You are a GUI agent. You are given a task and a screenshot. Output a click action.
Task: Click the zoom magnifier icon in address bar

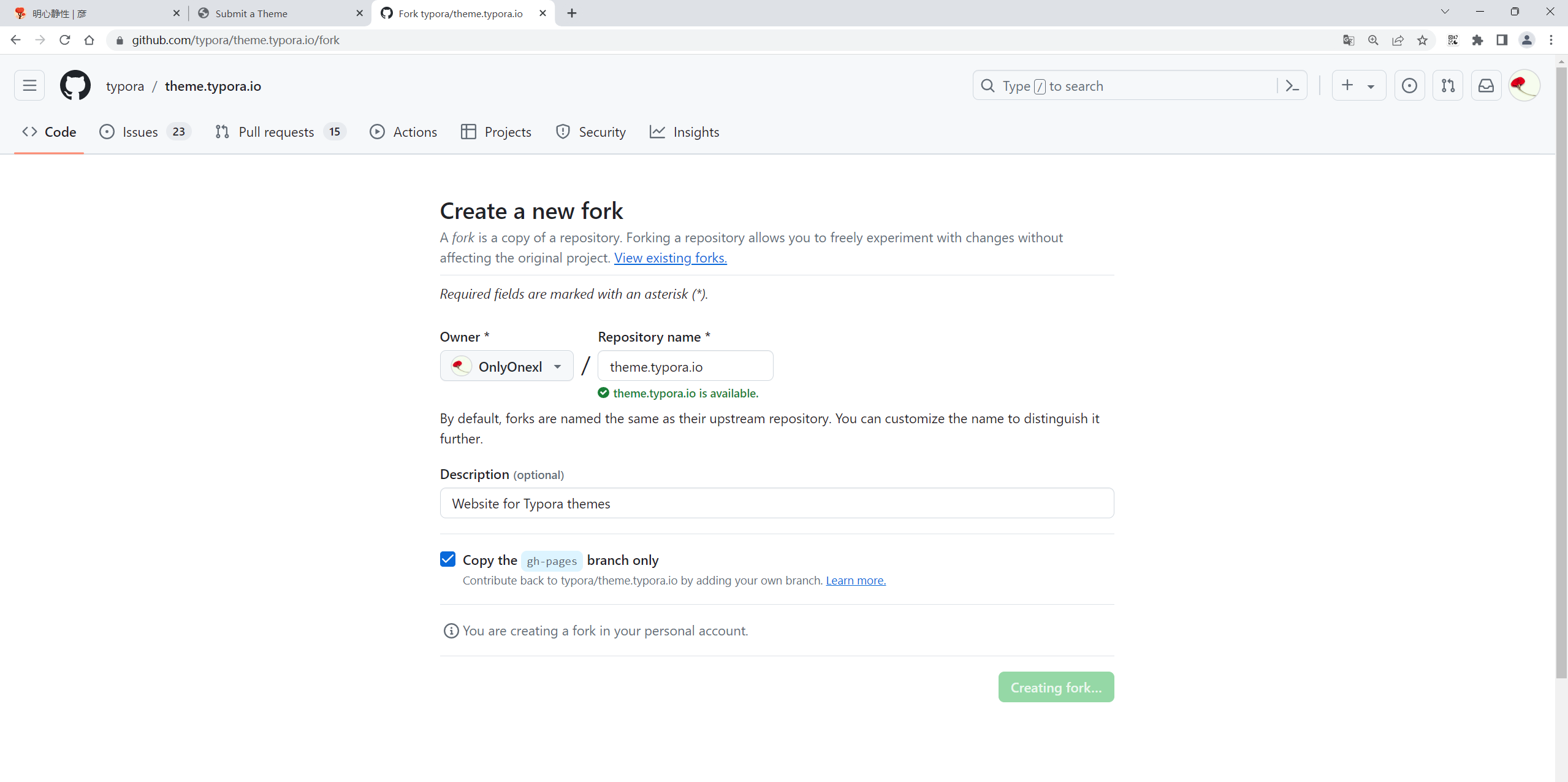click(1373, 40)
